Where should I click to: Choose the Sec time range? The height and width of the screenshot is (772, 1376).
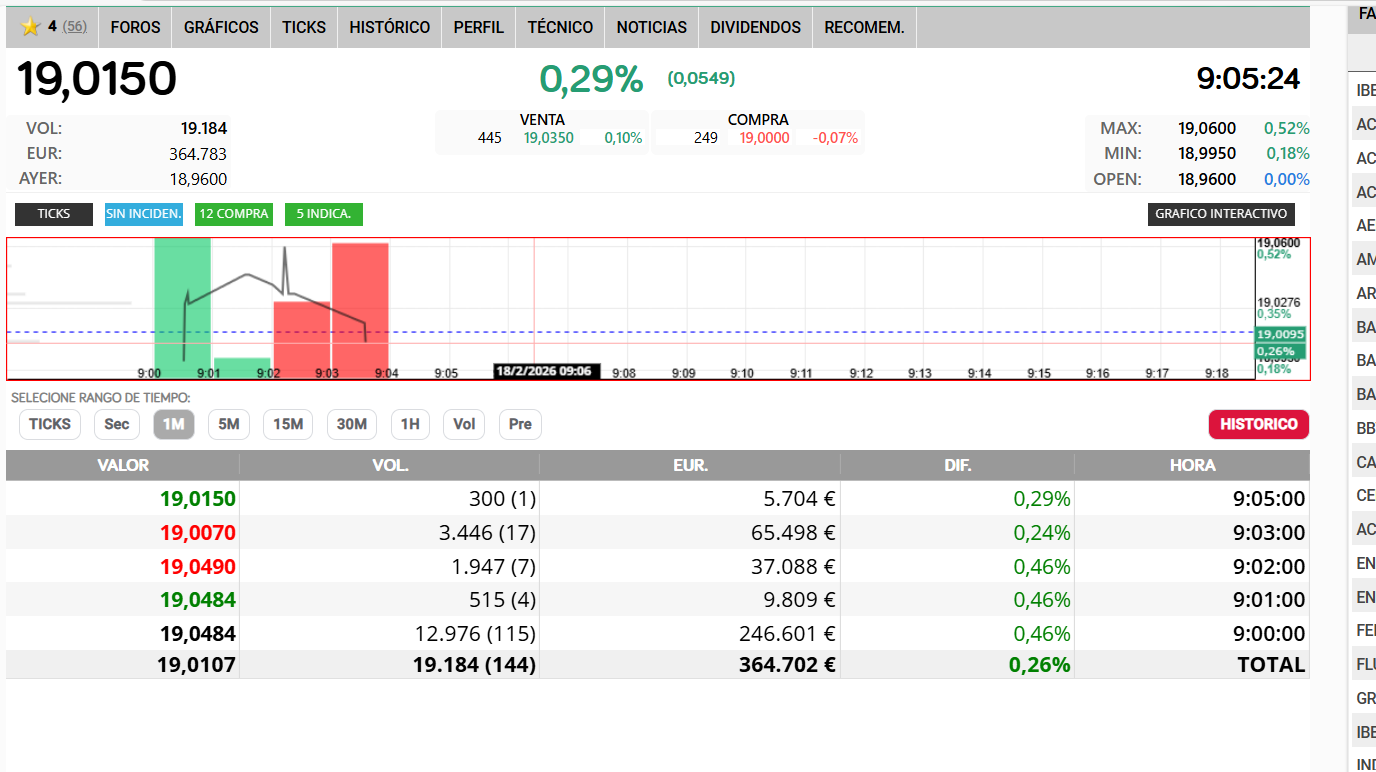[117, 424]
